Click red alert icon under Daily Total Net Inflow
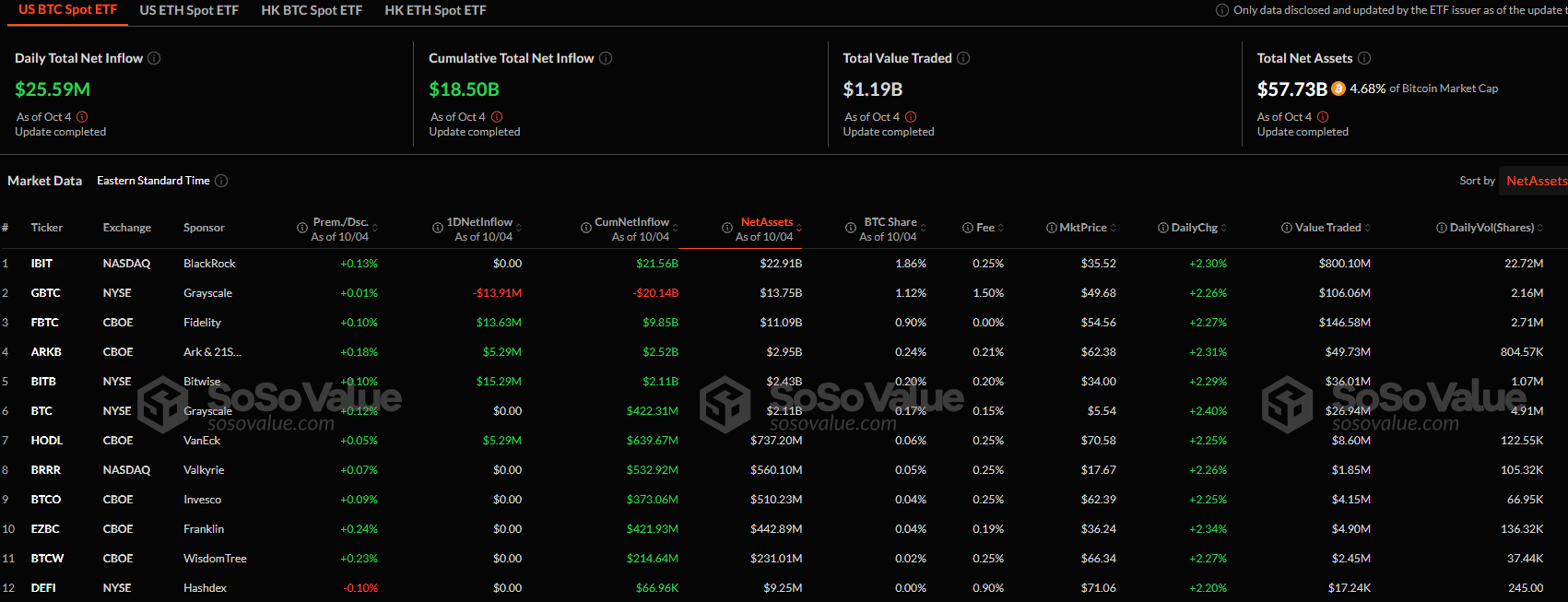 point(82,117)
